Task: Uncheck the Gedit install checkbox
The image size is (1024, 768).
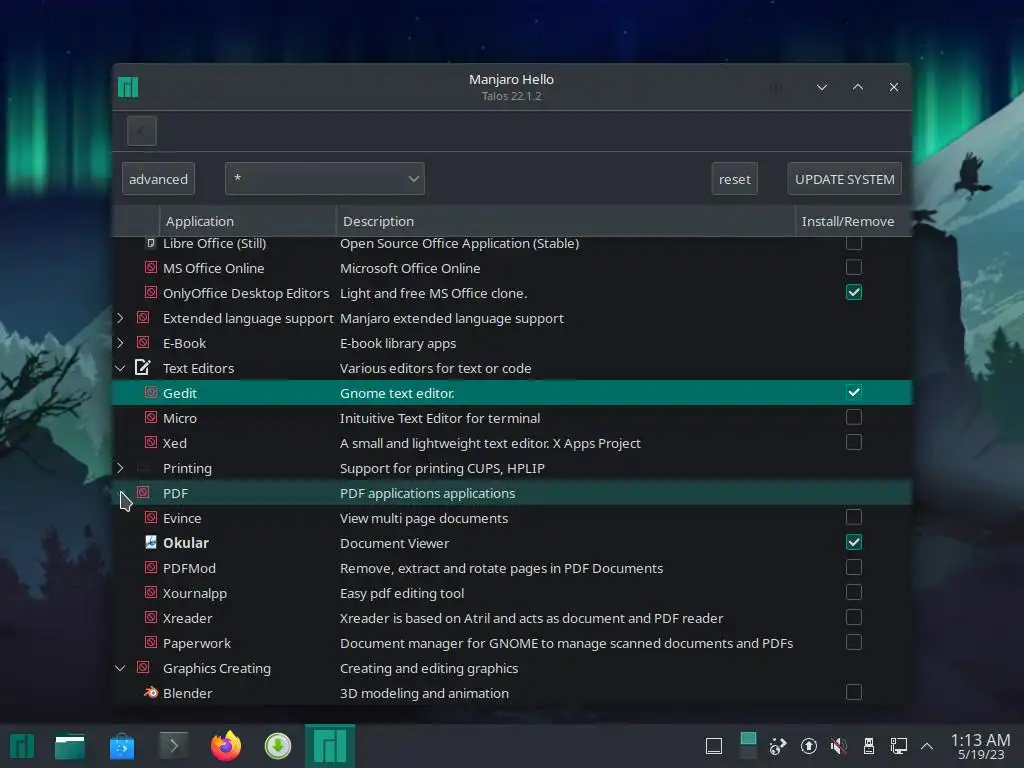Action: pyautogui.click(x=854, y=392)
